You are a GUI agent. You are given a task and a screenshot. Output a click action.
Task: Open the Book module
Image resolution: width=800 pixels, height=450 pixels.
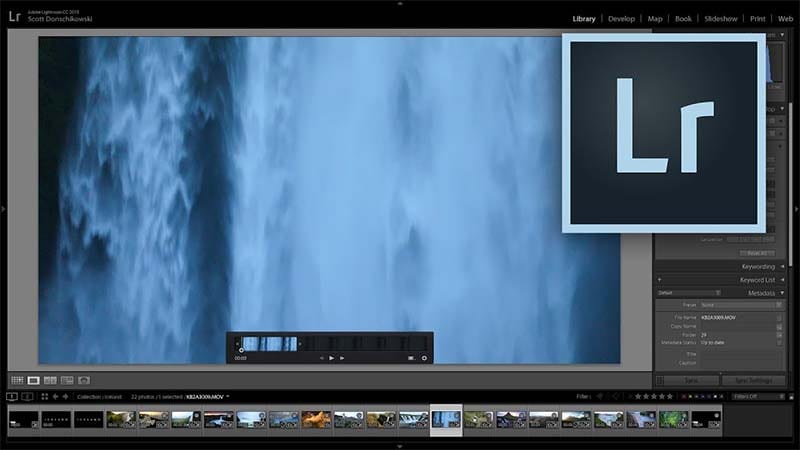pos(683,19)
